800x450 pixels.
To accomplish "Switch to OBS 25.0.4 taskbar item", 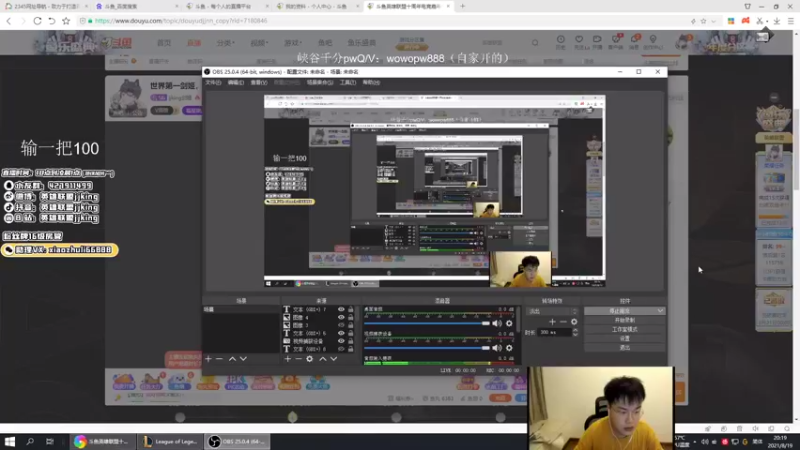I will tap(237, 441).
